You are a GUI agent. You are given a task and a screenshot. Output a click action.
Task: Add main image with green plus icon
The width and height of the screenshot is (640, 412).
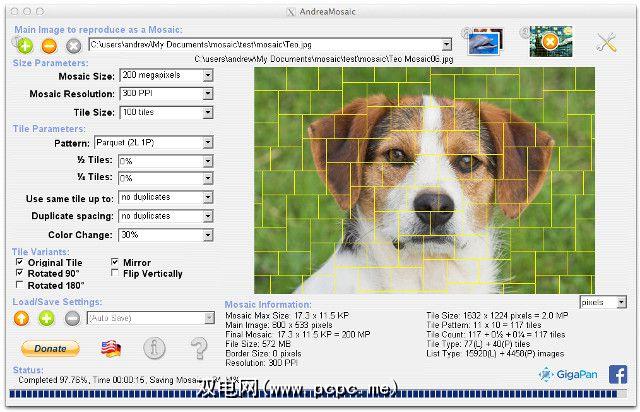pos(25,45)
